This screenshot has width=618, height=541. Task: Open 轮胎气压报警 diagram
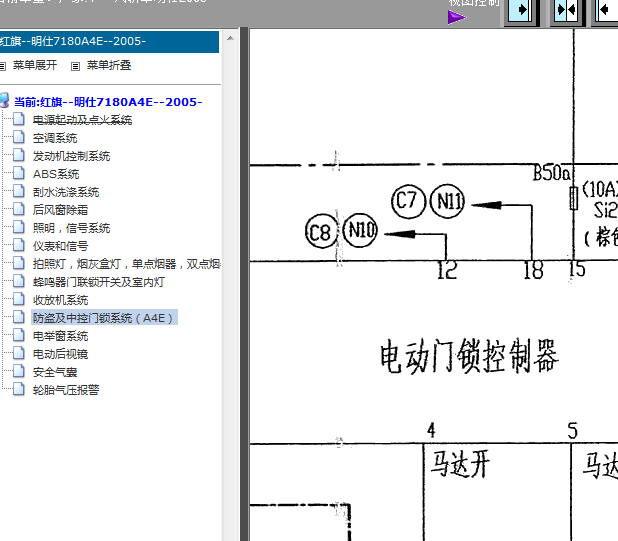66,390
